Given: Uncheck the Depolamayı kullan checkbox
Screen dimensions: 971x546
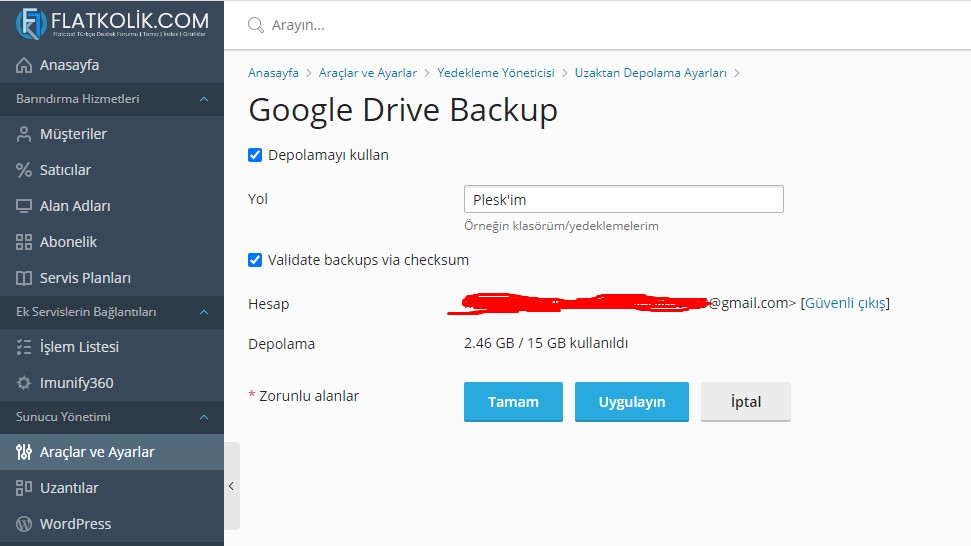Looking at the screenshot, I should point(255,155).
